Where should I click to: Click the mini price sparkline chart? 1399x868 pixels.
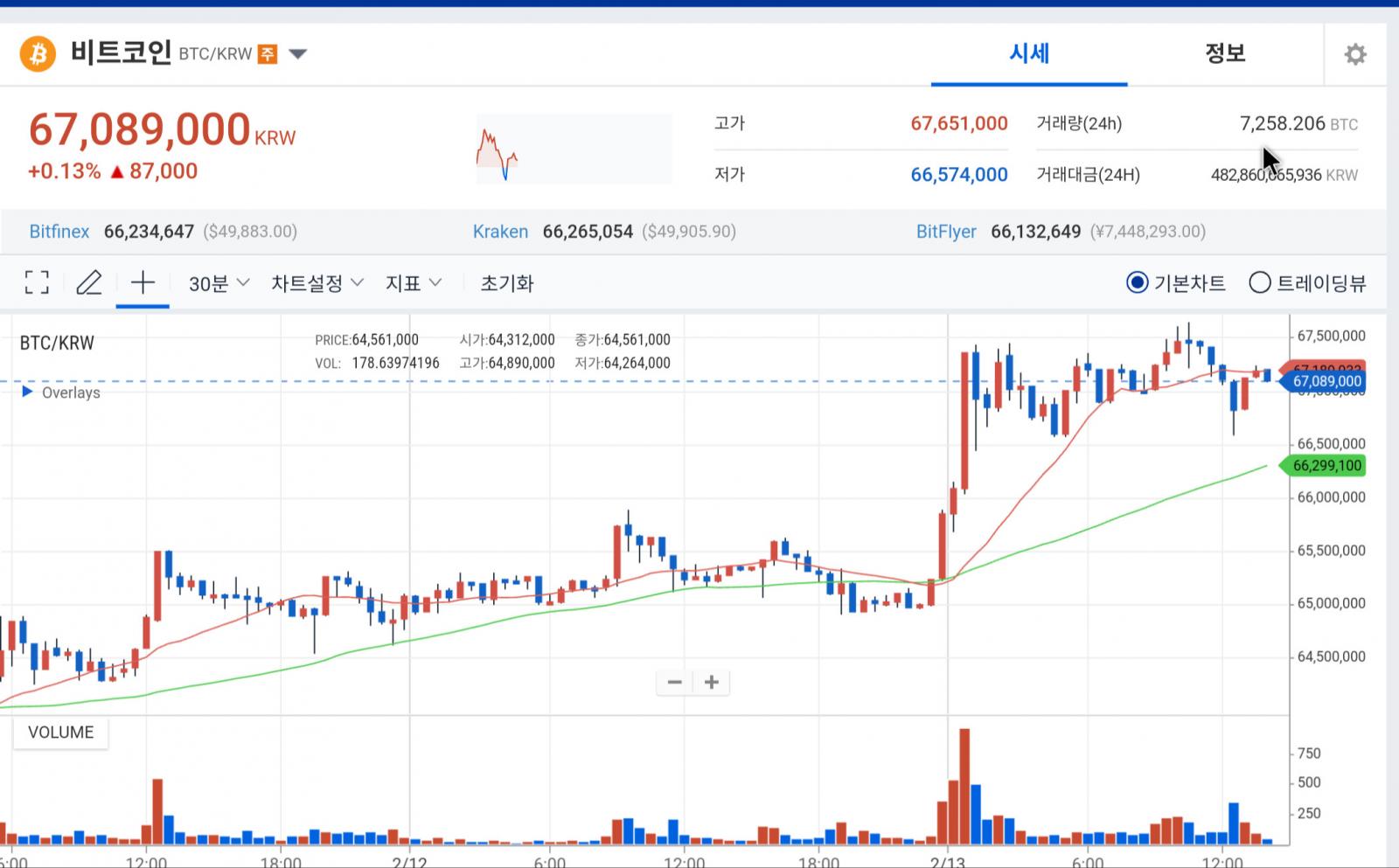point(574,149)
